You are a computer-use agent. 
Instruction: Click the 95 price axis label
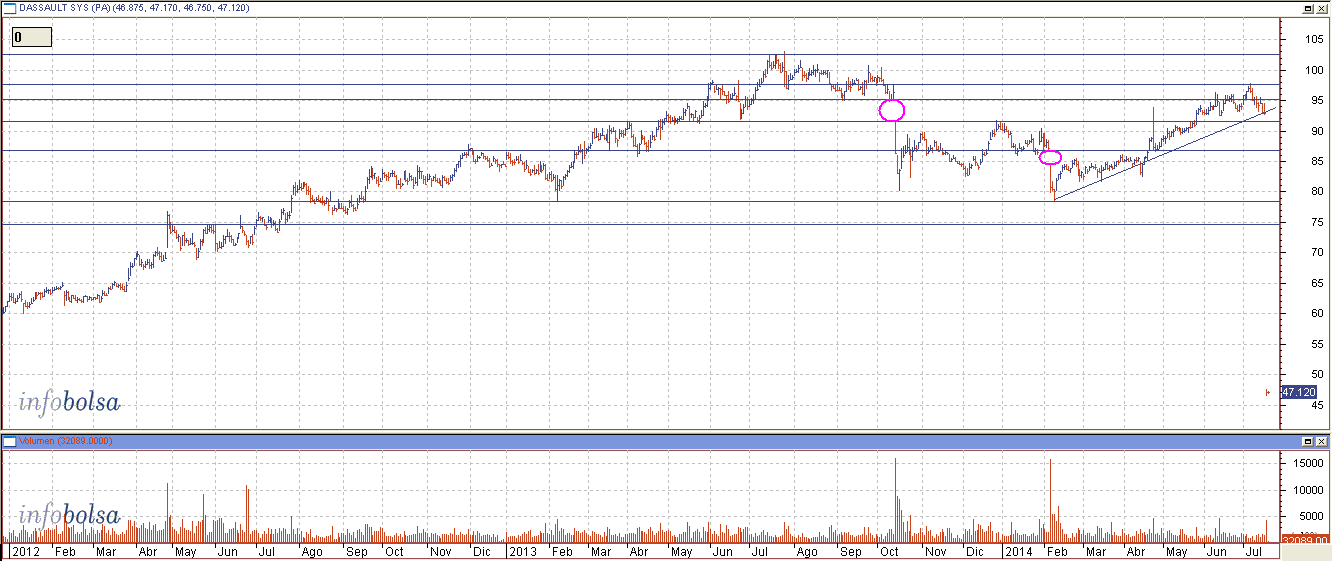coord(1316,100)
